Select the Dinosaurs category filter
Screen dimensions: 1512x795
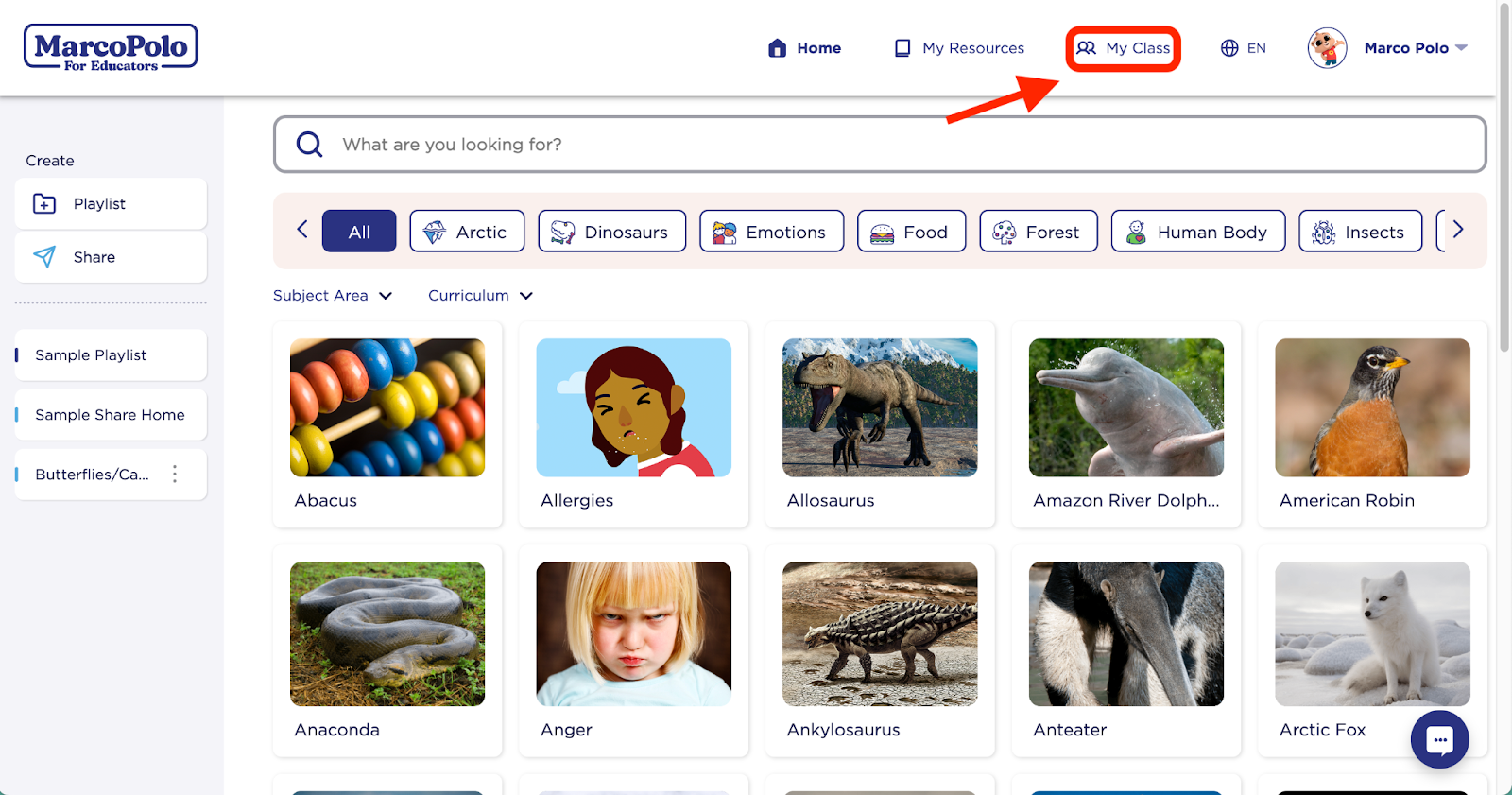(612, 231)
